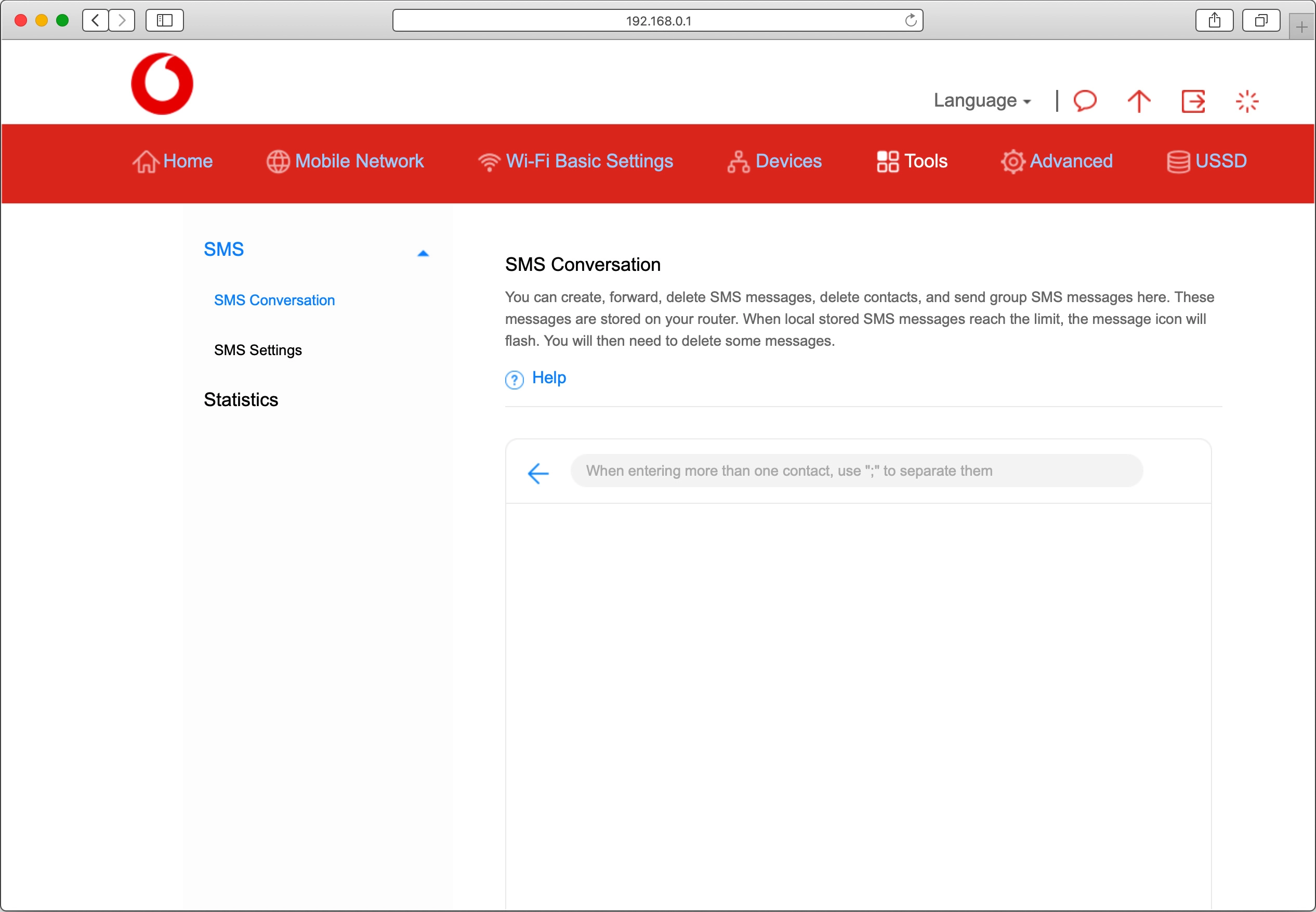Click the Vodafone logo
This screenshot has height=912, width=1316.
point(162,83)
